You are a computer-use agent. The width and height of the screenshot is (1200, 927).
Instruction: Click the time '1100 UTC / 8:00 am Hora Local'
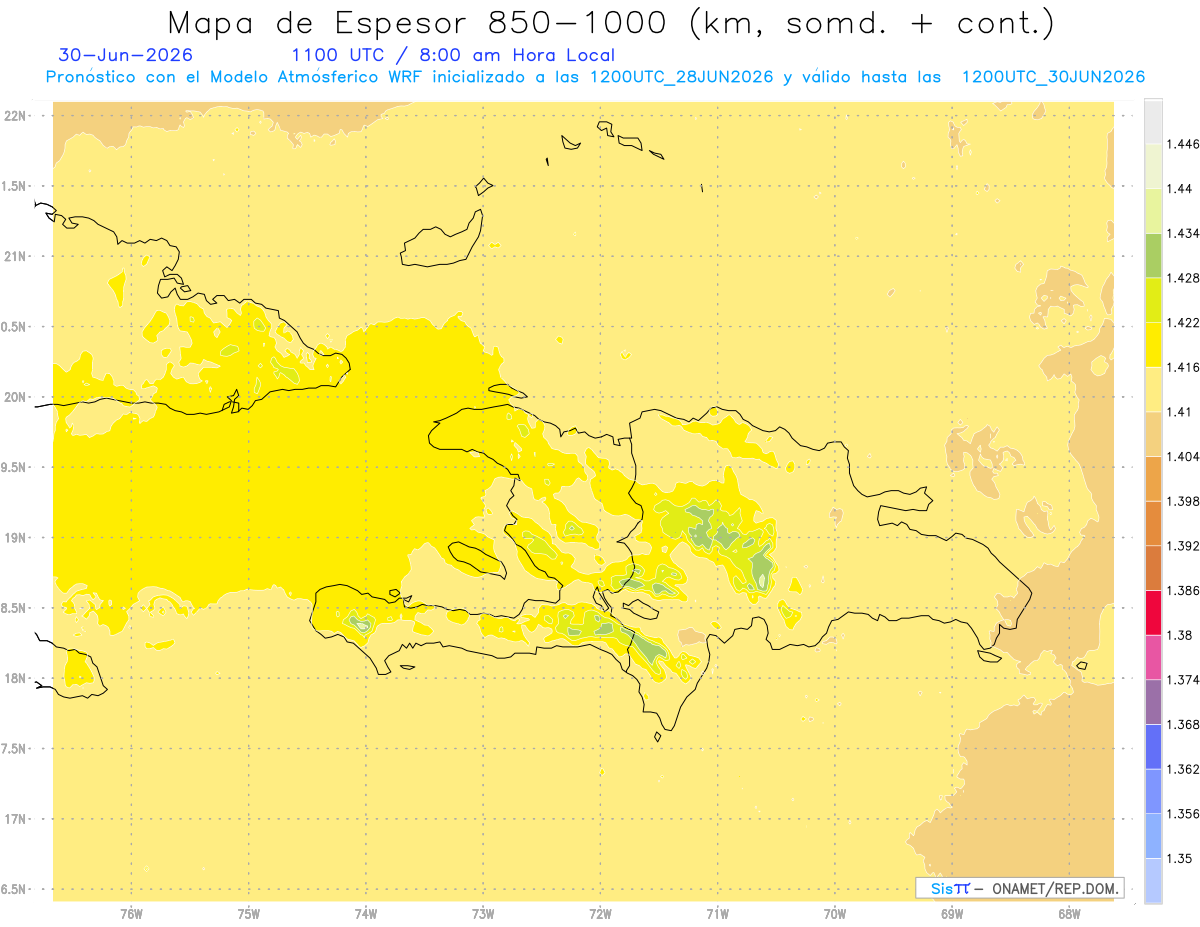(453, 55)
